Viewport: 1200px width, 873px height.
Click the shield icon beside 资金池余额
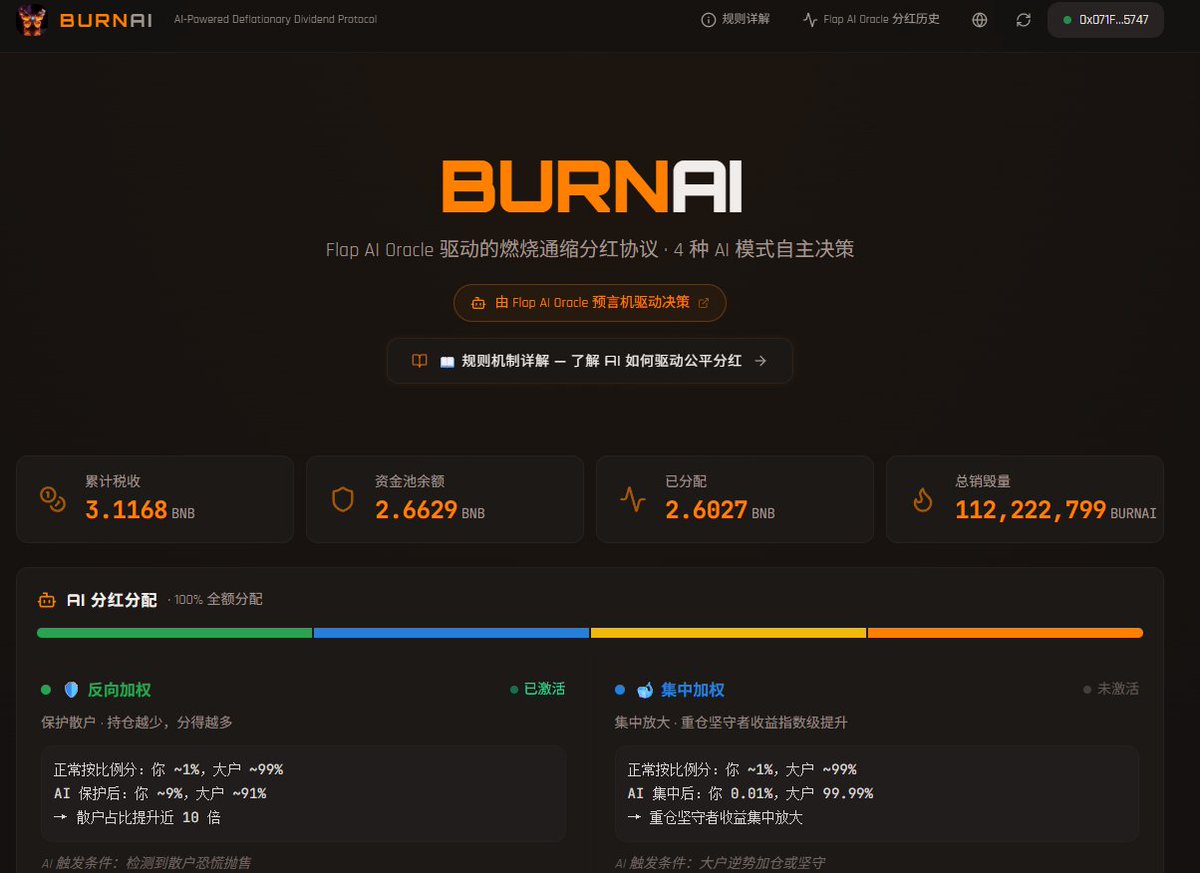click(x=342, y=499)
